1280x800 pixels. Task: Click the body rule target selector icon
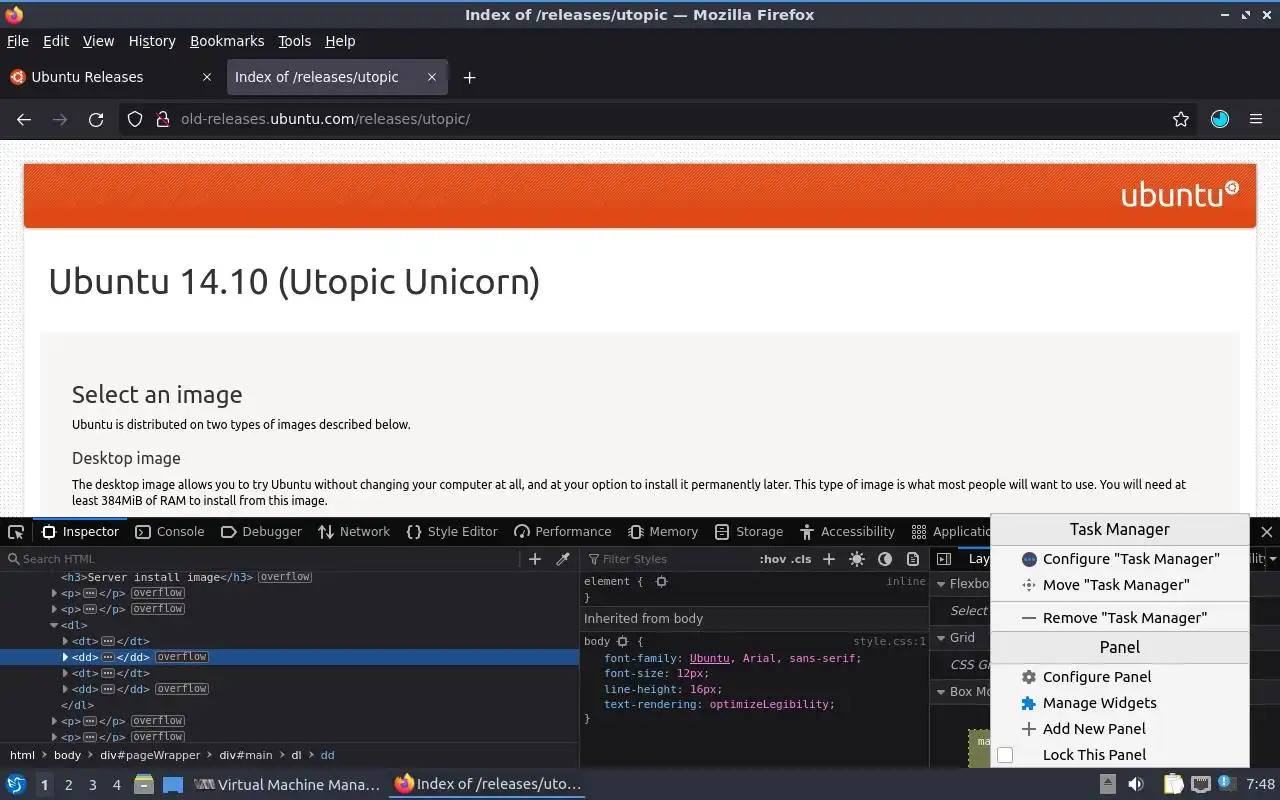click(x=622, y=642)
